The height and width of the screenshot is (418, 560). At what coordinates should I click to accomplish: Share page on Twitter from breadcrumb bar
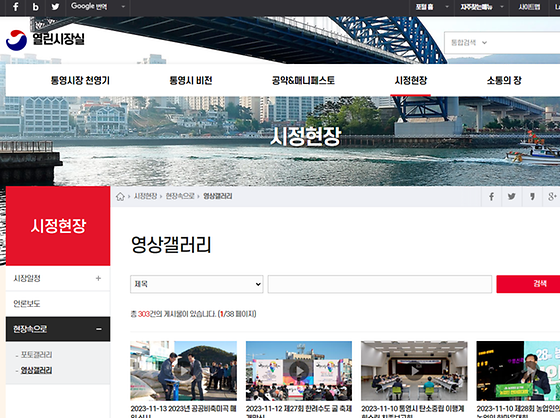[x=511, y=196]
